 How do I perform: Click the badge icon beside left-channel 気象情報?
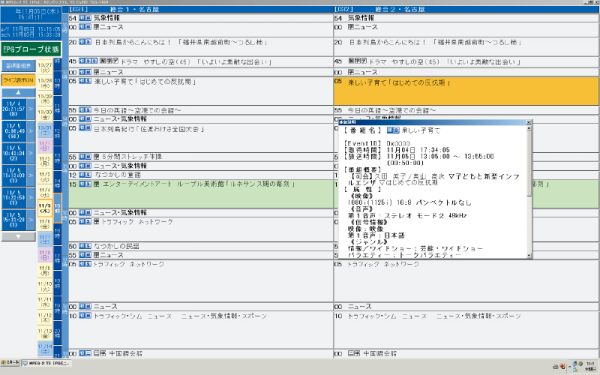85,18
